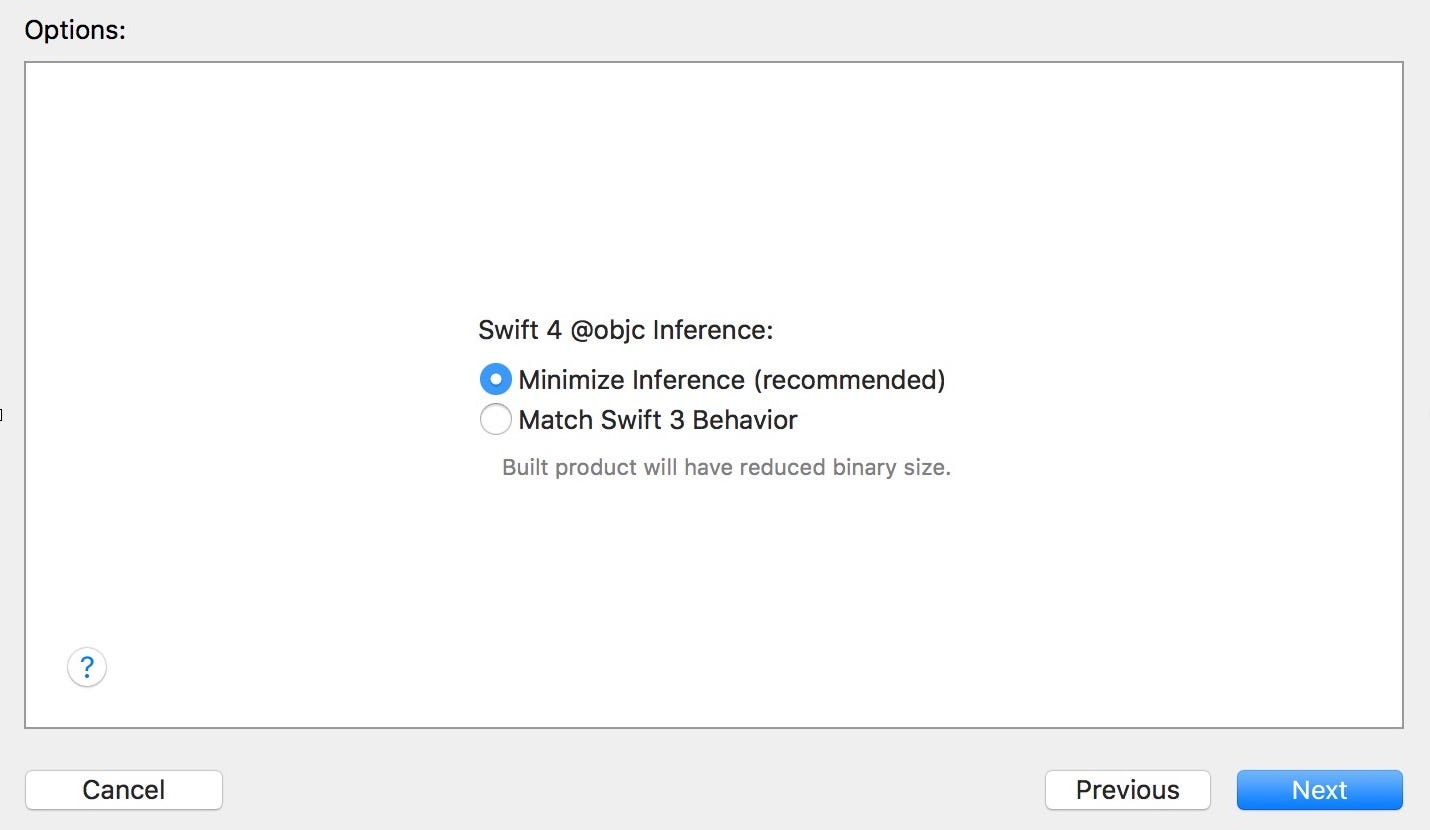Click the Next button
Image resolution: width=1430 pixels, height=830 pixels.
[1319, 790]
